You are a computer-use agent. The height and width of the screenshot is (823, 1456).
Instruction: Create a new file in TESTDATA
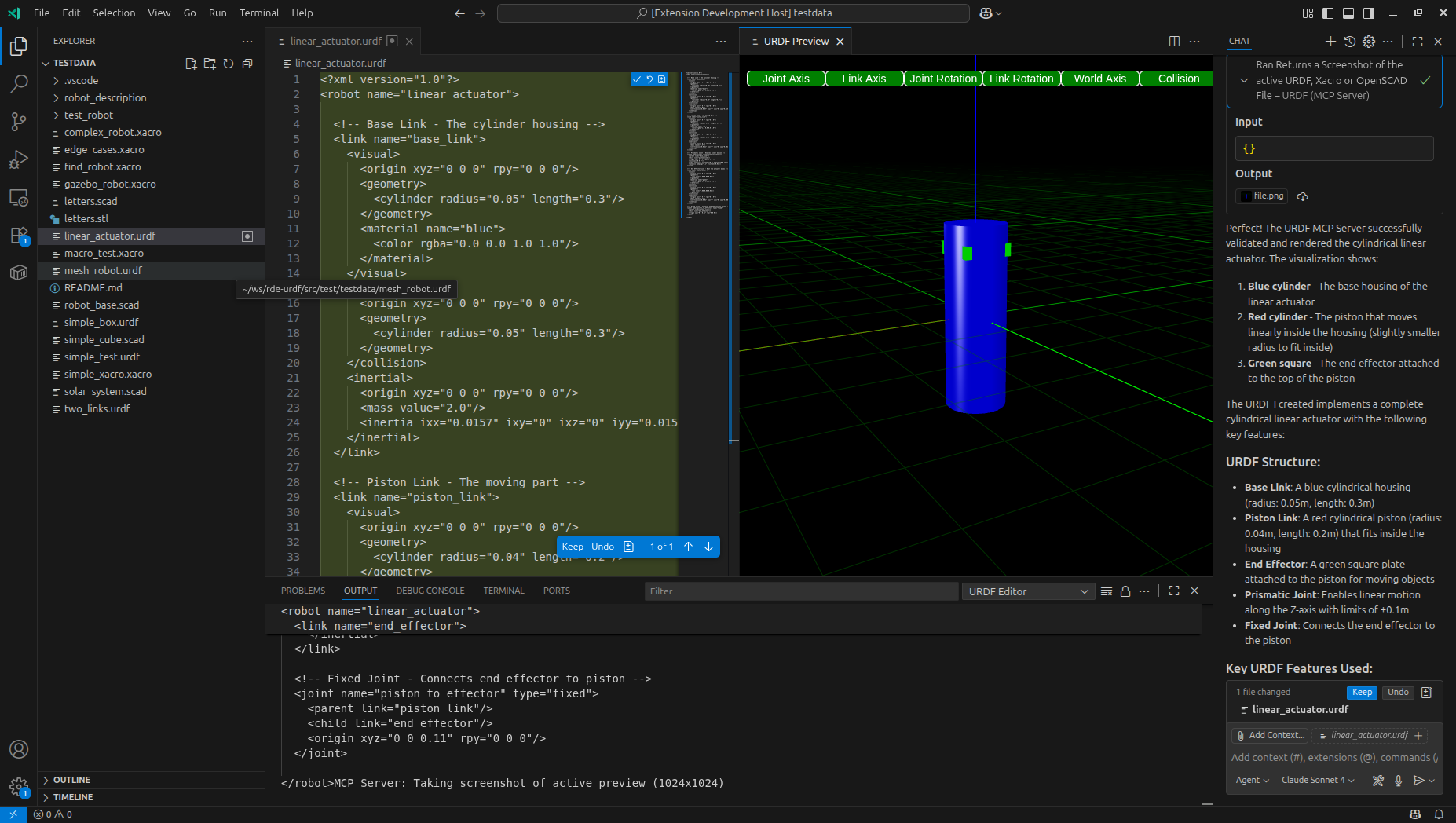pyautogui.click(x=191, y=64)
